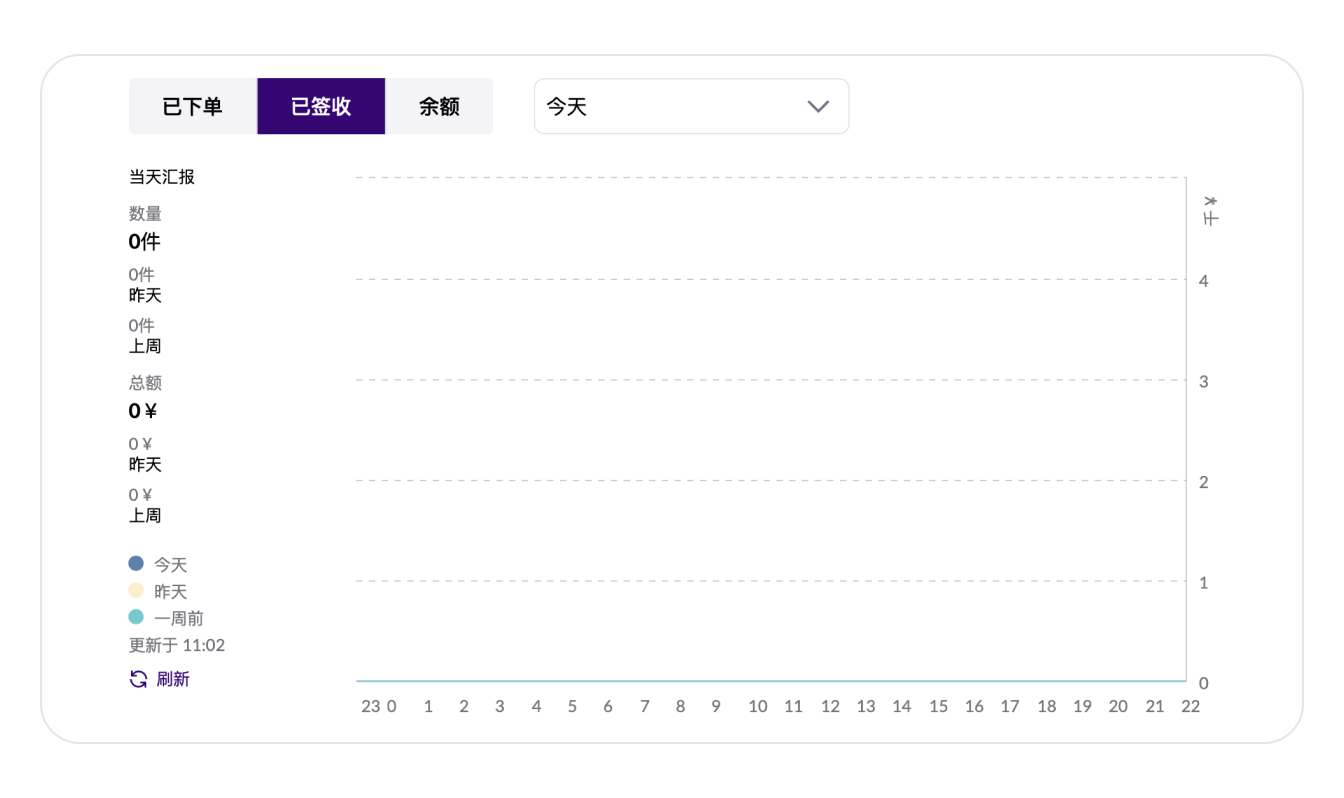Select the 已签收 tab

(320, 106)
